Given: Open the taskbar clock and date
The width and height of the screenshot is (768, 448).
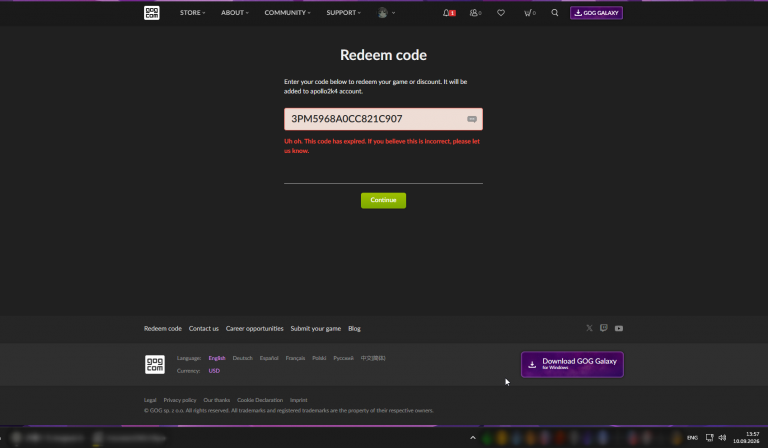Looking at the screenshot, I should point(746,438).
